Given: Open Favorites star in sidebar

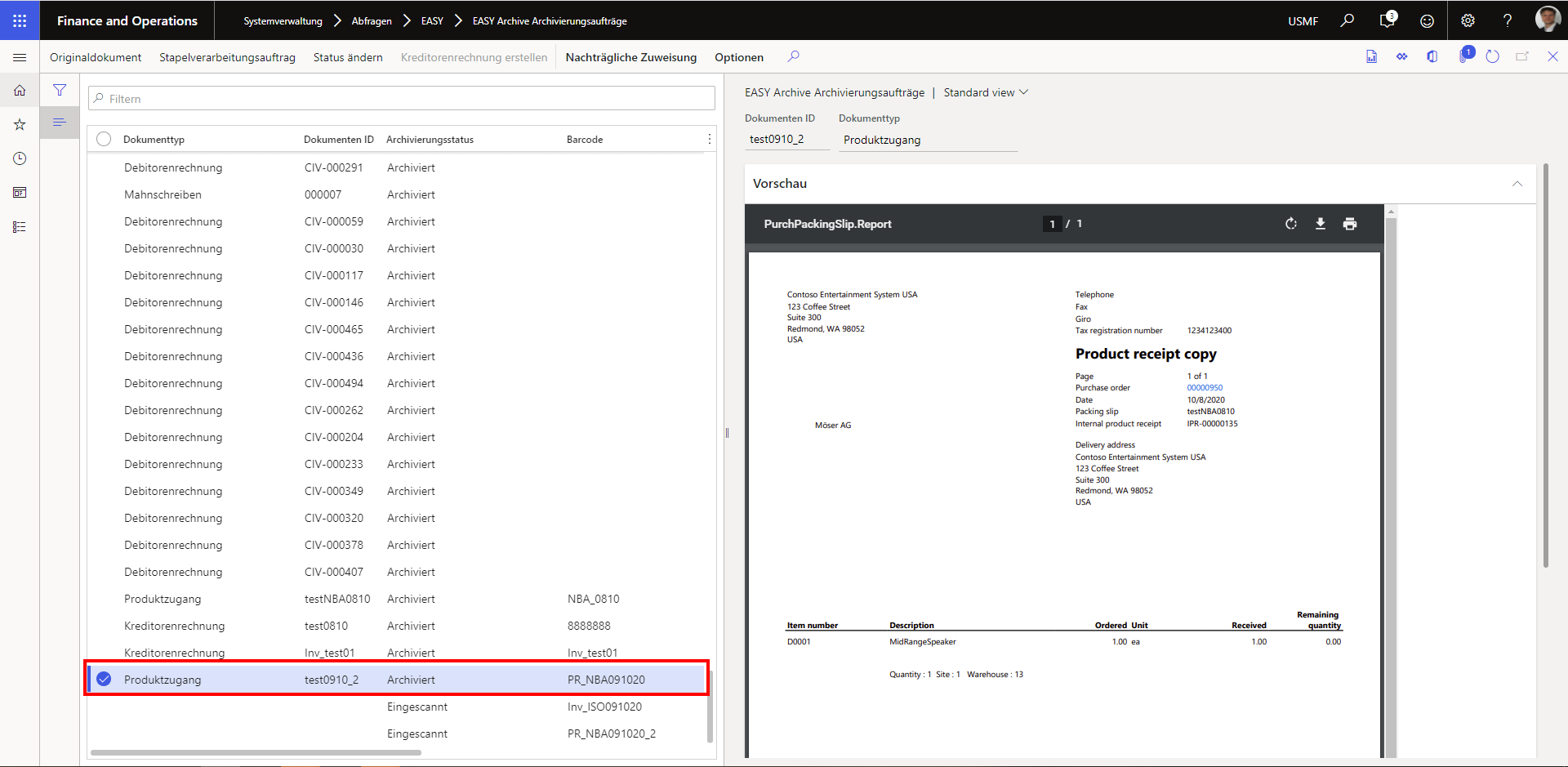Looking at the screenshot, I should coord(20,124).
